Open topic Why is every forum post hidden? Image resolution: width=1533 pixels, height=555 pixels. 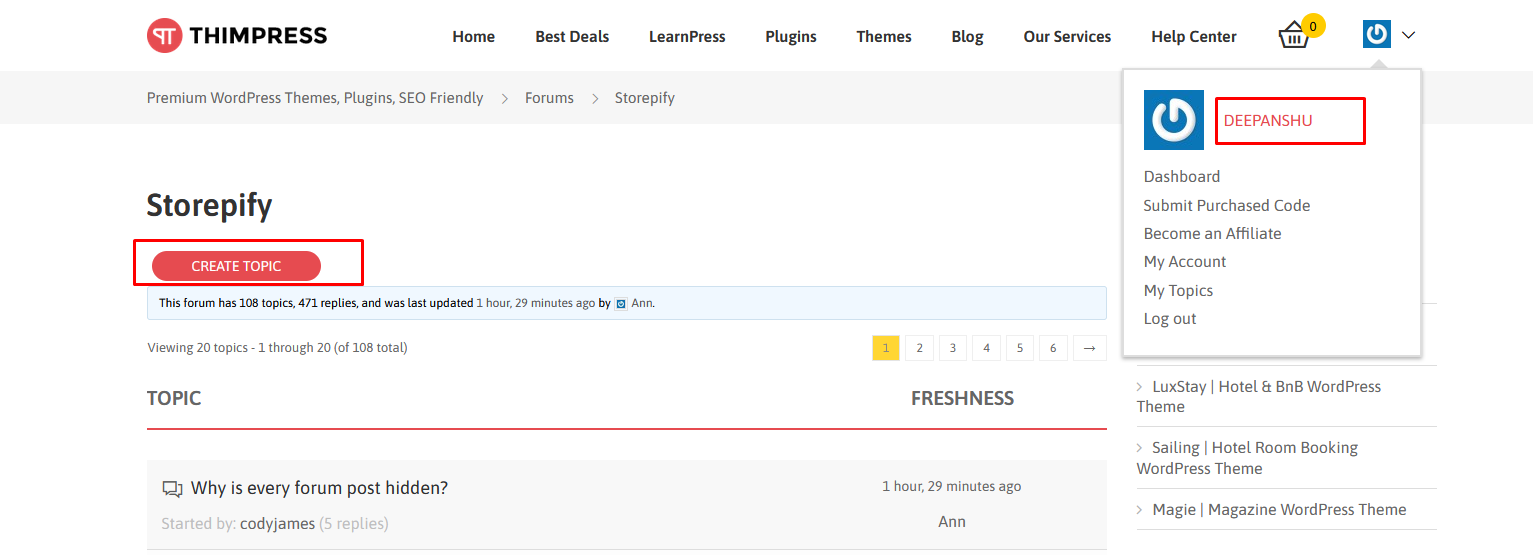pos(319,488)
